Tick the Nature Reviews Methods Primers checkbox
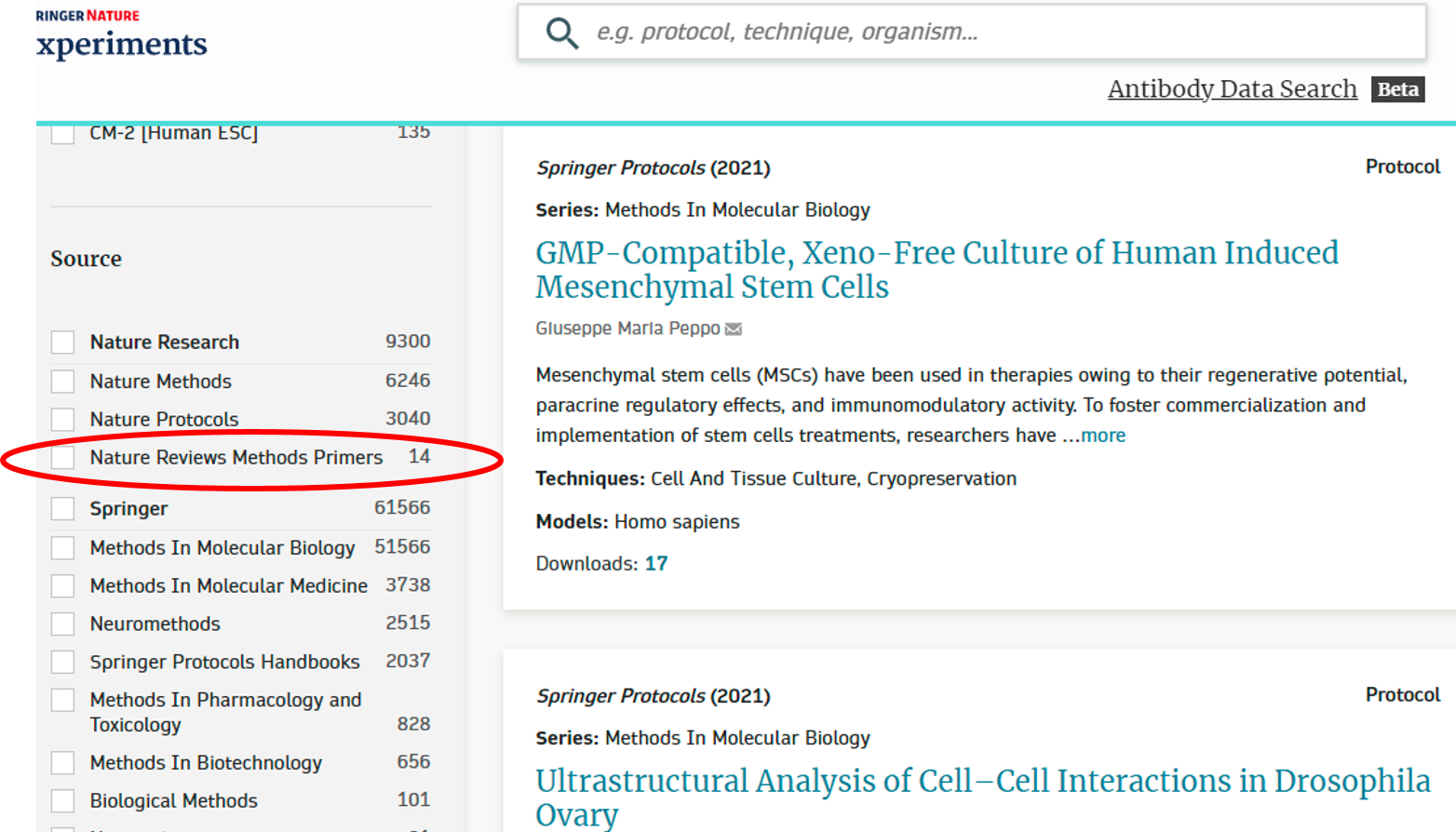This screenshot has height=832, width=1456. click(63, 458)
